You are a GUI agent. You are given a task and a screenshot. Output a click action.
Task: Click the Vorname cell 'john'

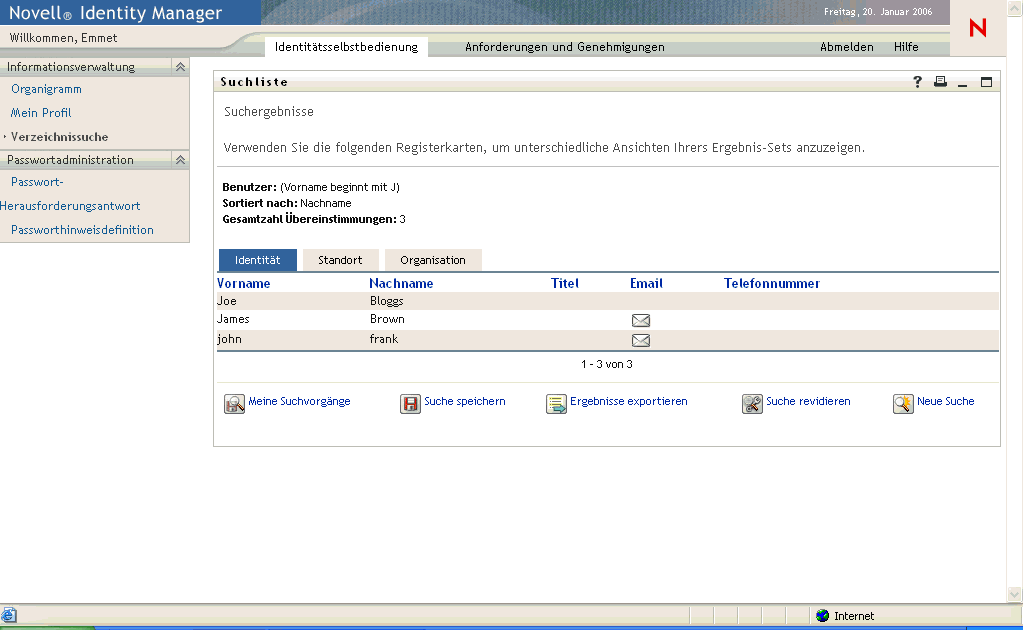pyautogui.click(x=229, y=339)
